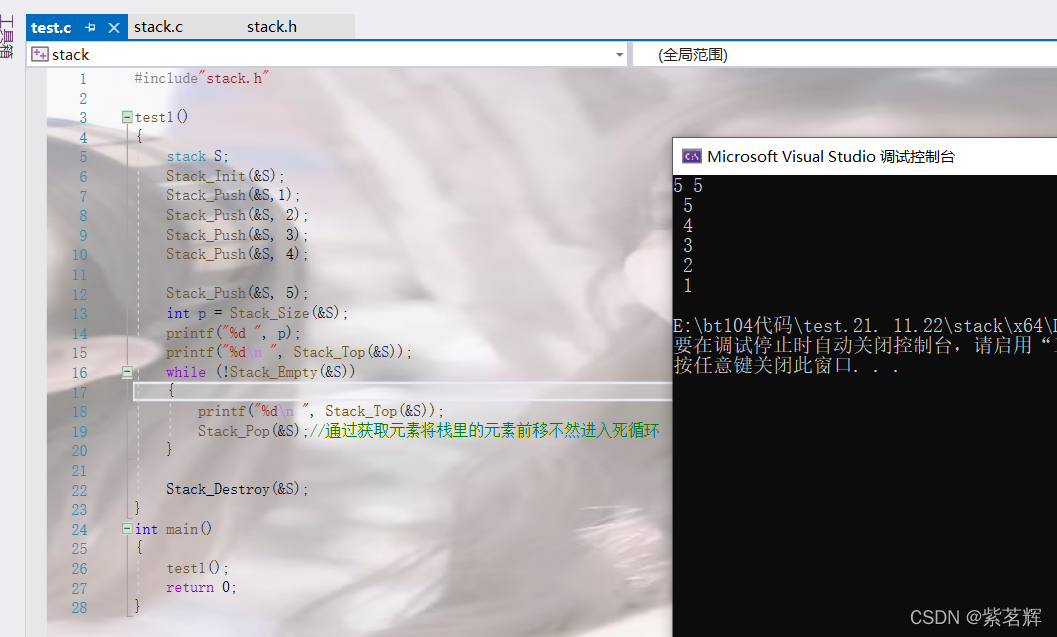The height and width of the screenshot is (637, 1057).
Task: Open the stack.h tab
Action: pyautogui.click(x=272, y=27)
